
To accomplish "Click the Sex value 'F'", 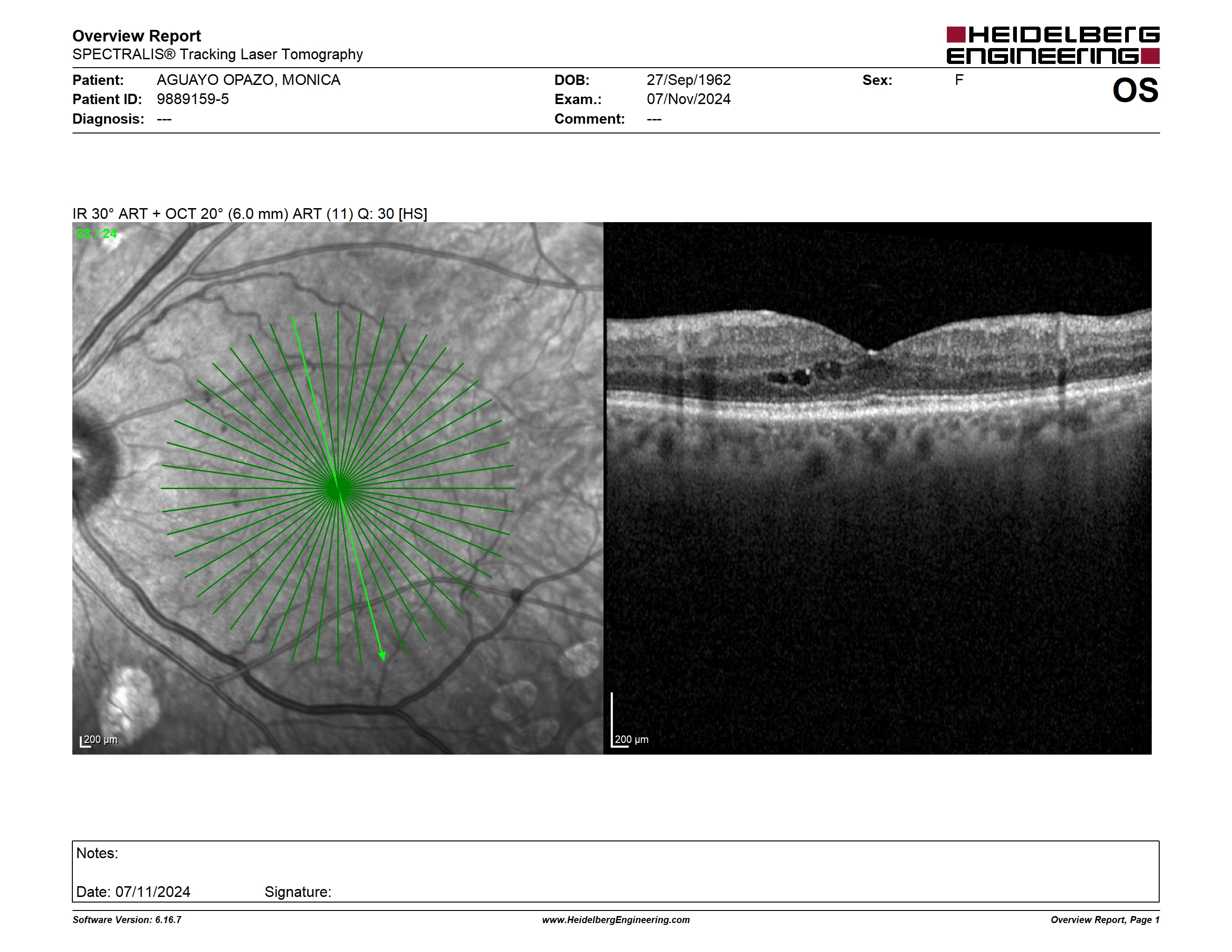I will 959,80.
